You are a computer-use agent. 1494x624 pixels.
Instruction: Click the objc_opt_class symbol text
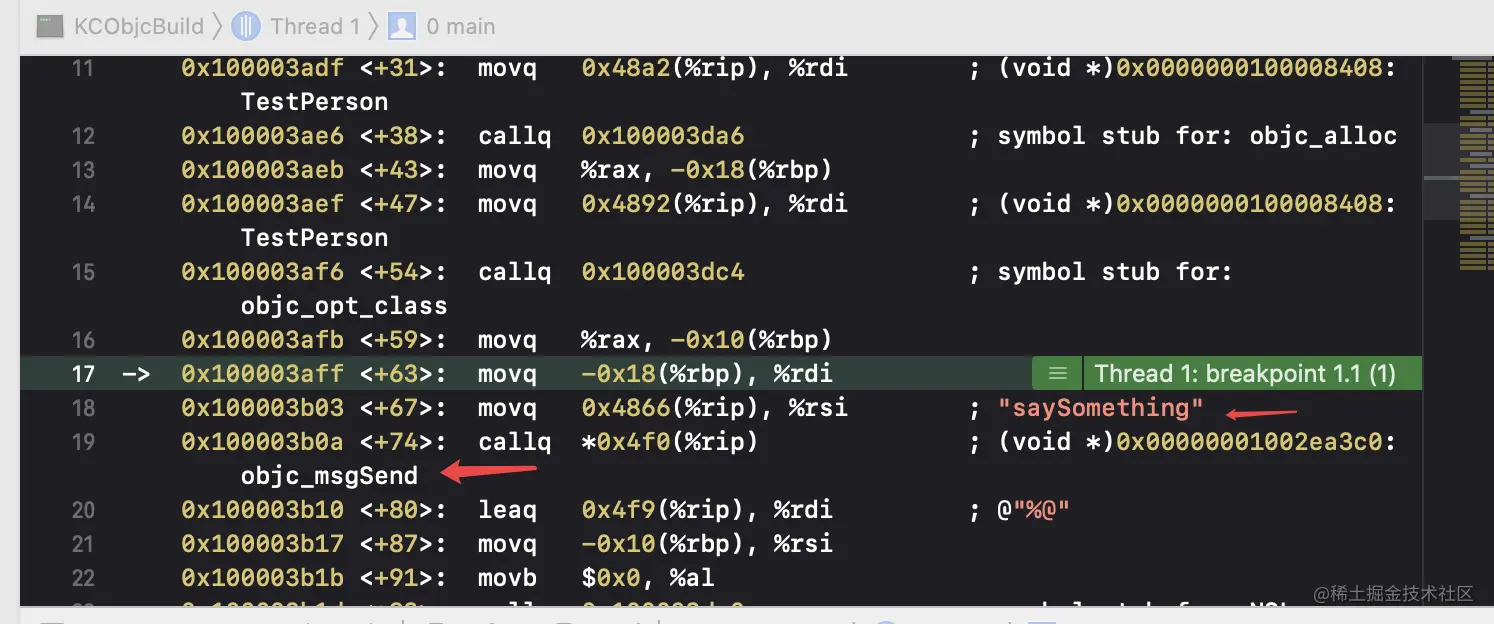(x=344, y=306)
